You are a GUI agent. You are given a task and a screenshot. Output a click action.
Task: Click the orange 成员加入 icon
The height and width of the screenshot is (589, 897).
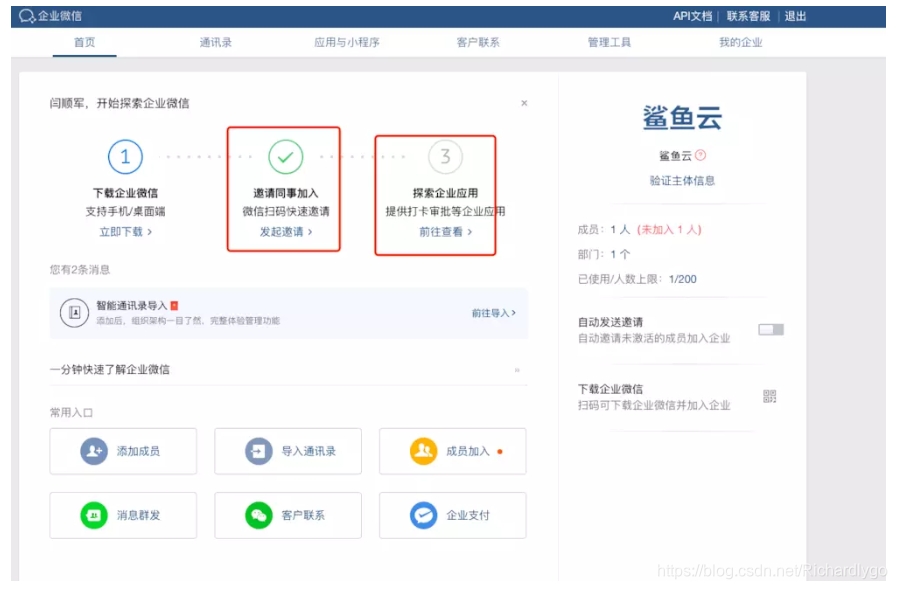point(423,451)
